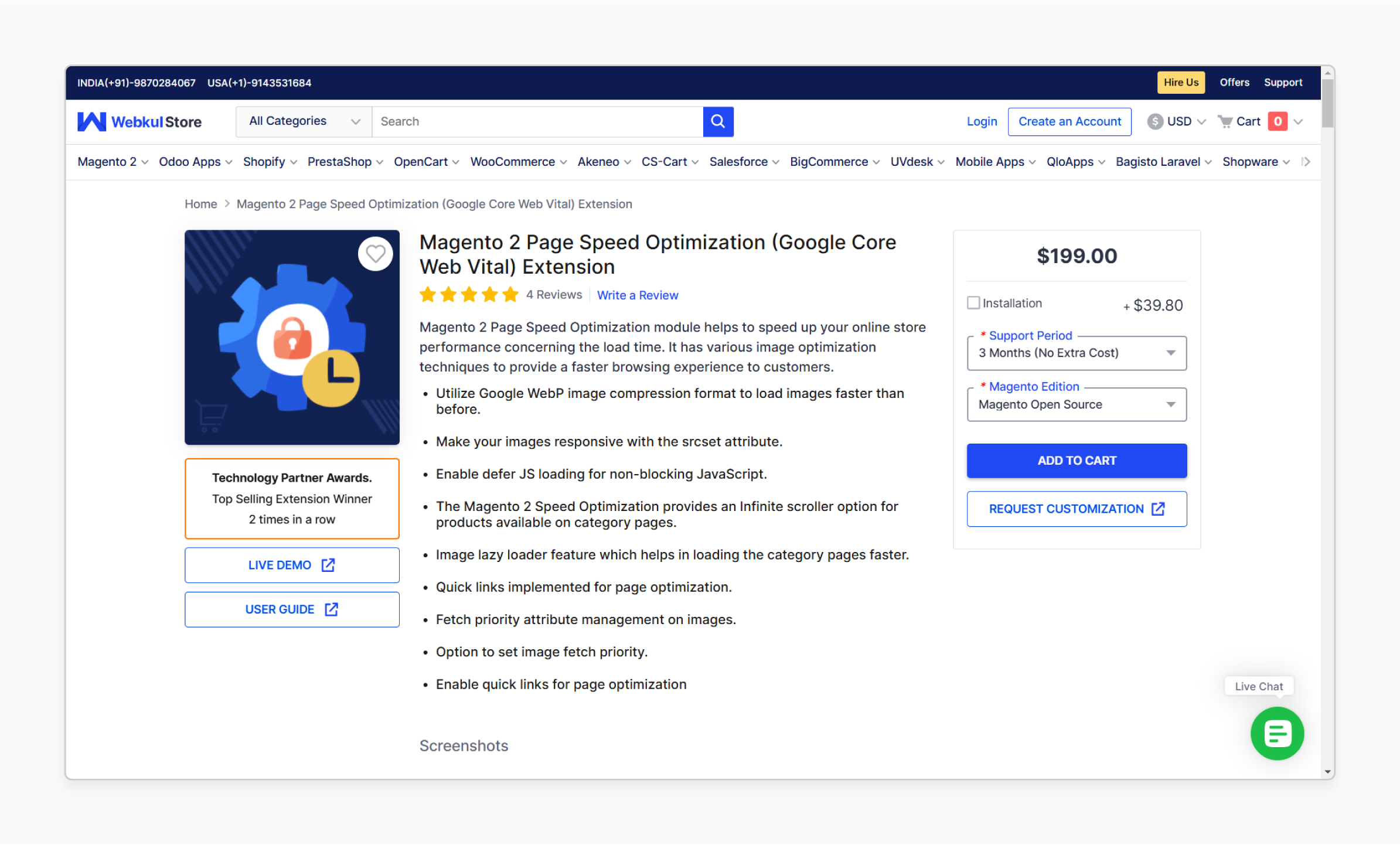Click the Create an Account link

[1069, 122]
